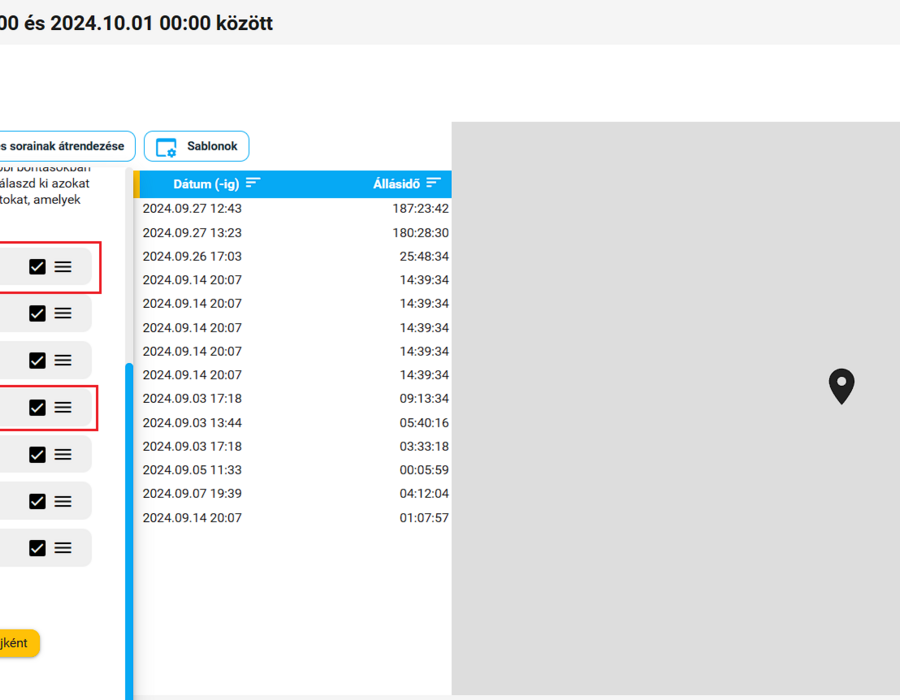Click the duration value 03:33:18
Screen dimensions: 900x700
point(424,446)
